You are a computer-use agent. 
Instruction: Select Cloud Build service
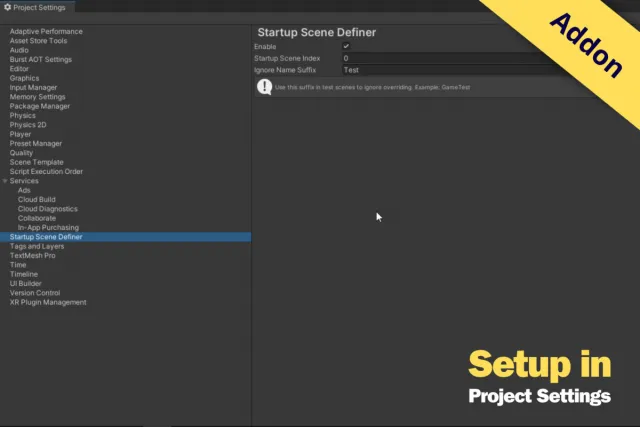37,200
